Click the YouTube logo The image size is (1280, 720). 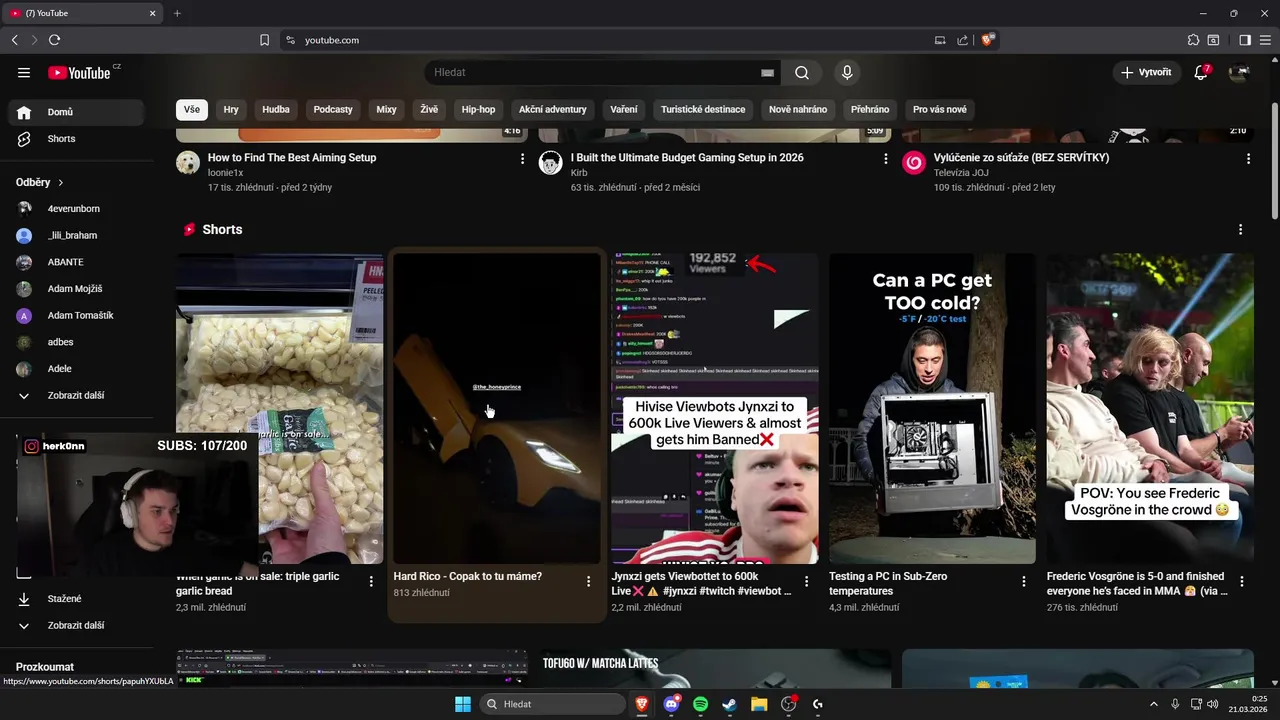tap(80, 72)
